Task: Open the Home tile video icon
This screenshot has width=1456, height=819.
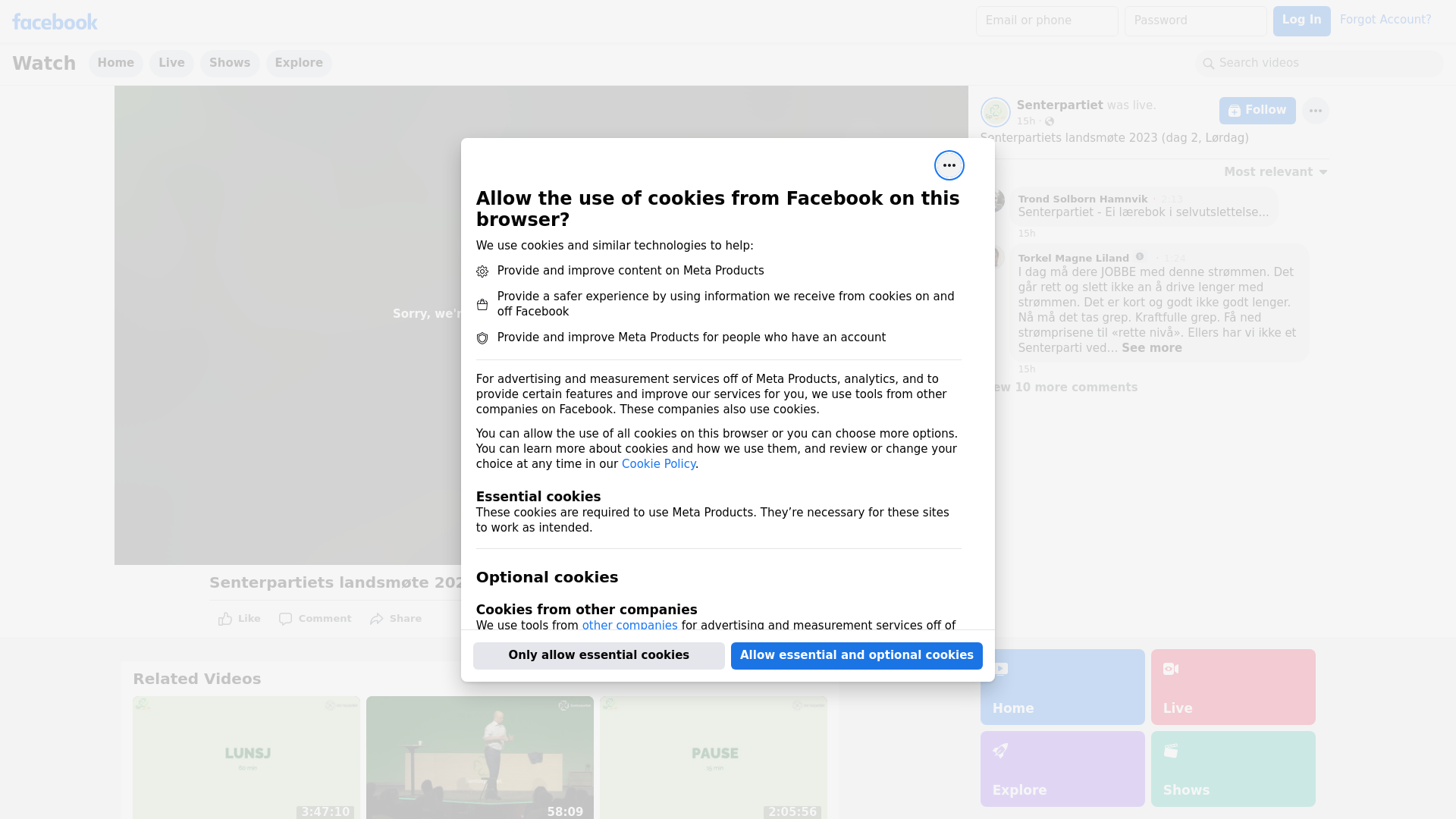Action: pos(1000,669)
